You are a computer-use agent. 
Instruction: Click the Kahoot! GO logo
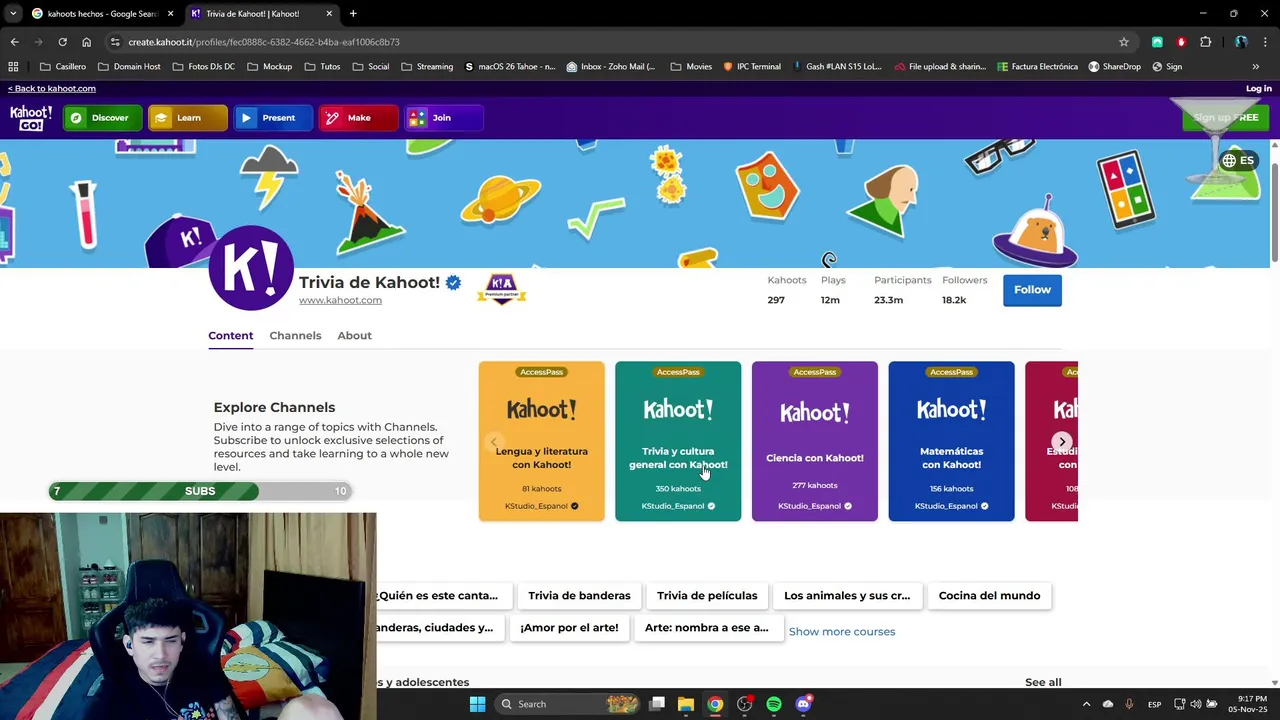coord(31,118)
